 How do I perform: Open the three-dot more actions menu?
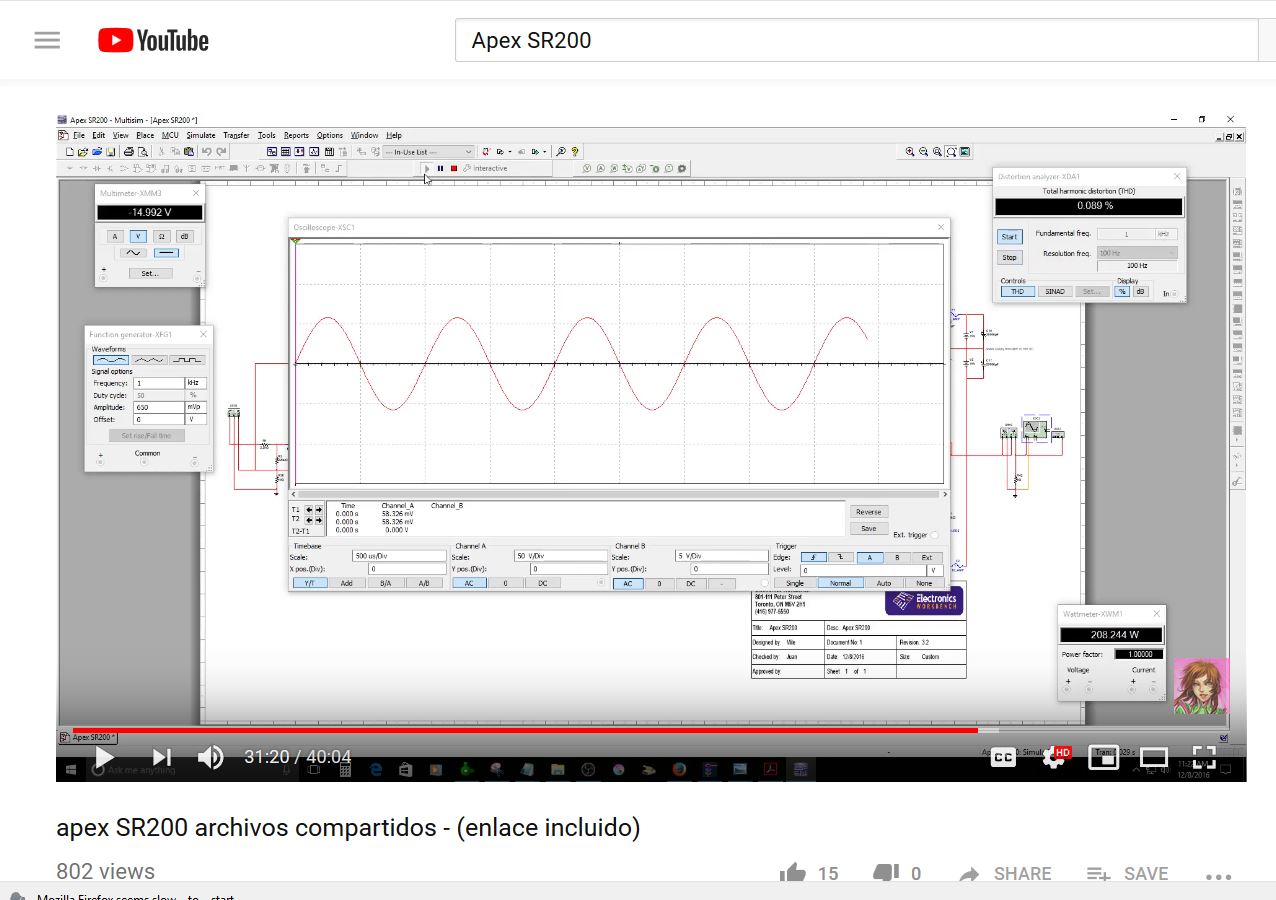[1218, 876]
